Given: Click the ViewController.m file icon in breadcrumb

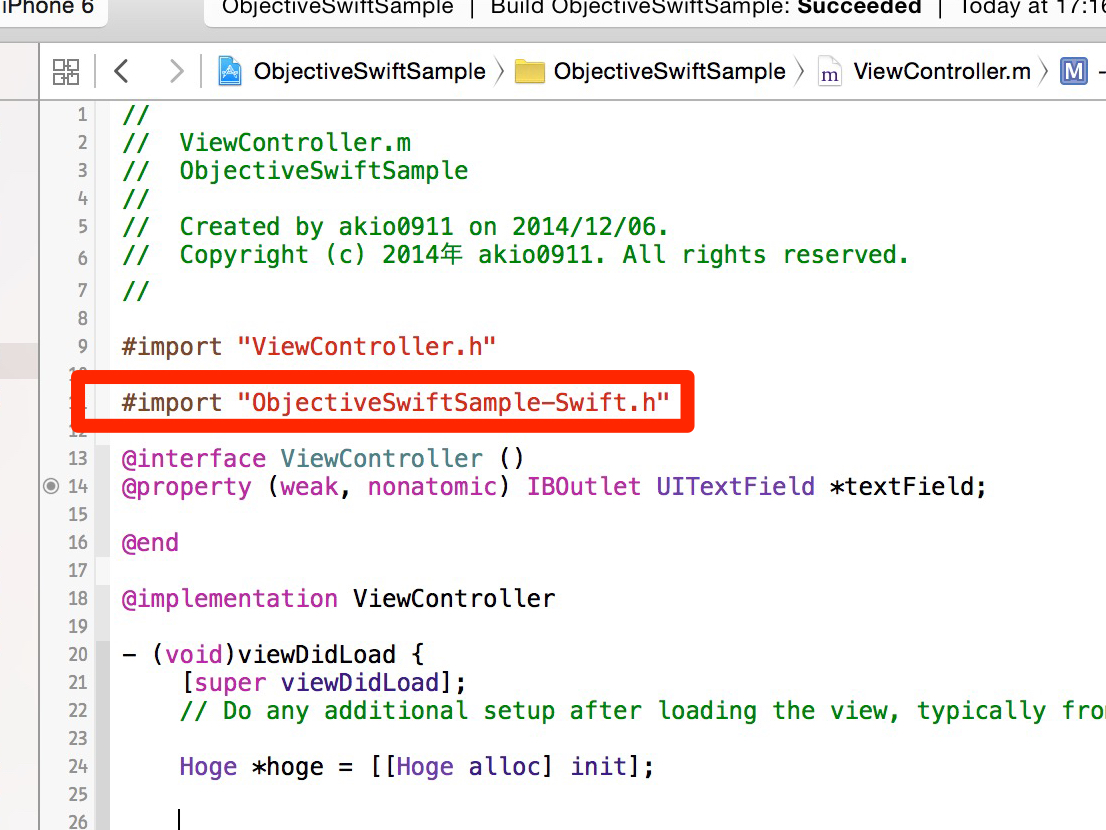Looking at the screenshot, I should click(830, 71).
